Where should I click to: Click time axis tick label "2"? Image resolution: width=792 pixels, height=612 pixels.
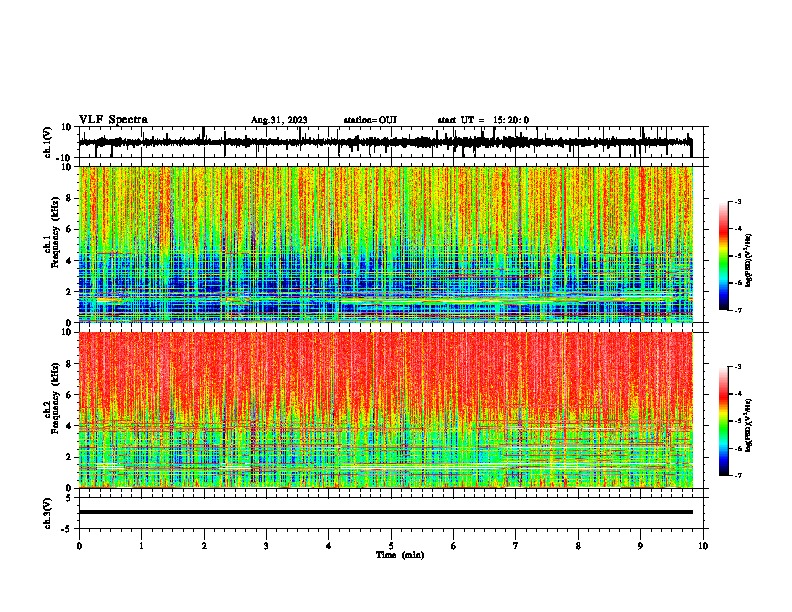(x=204, y=546)
